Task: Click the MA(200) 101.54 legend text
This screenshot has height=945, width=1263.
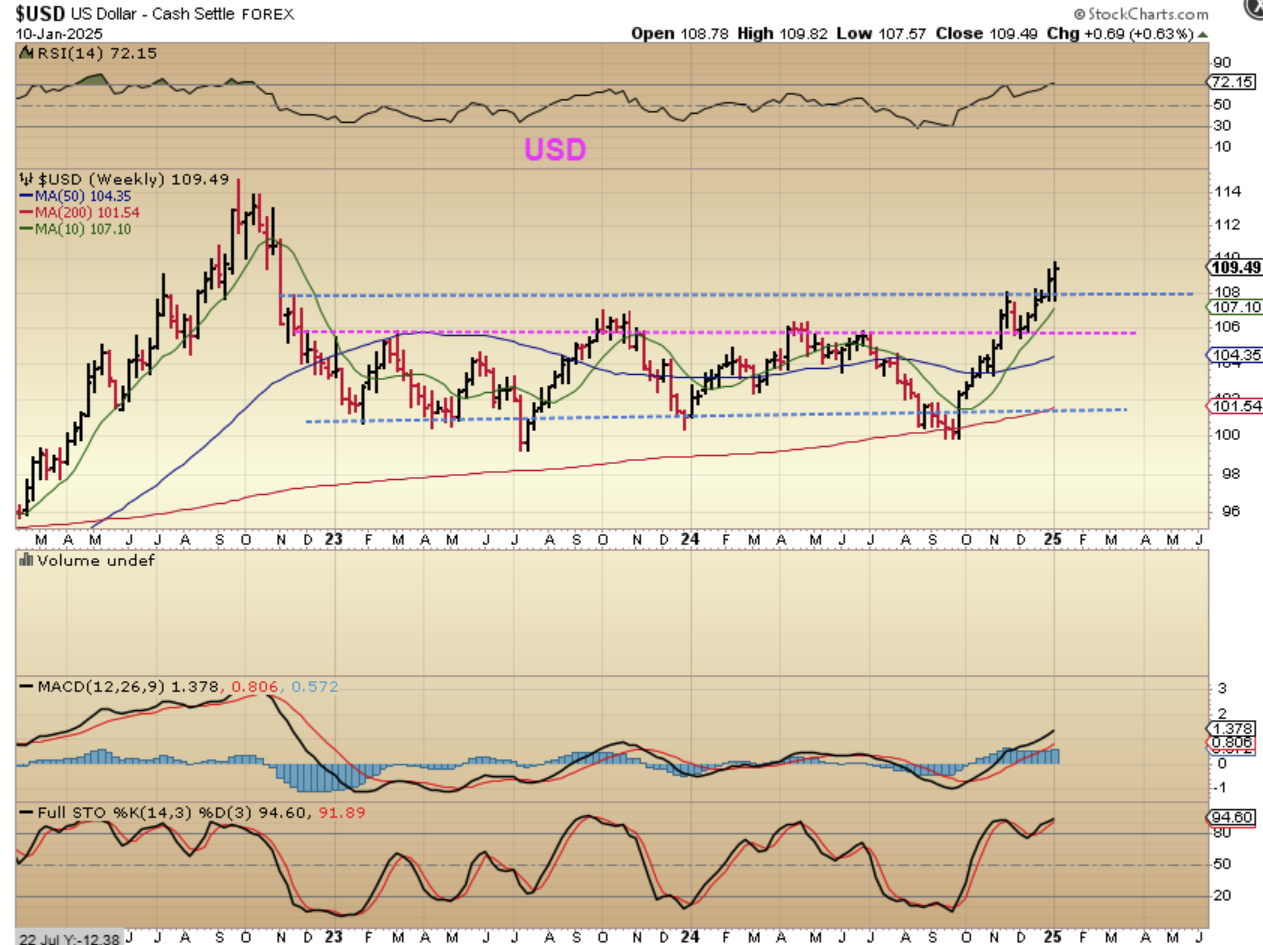Action: point(85,213)
